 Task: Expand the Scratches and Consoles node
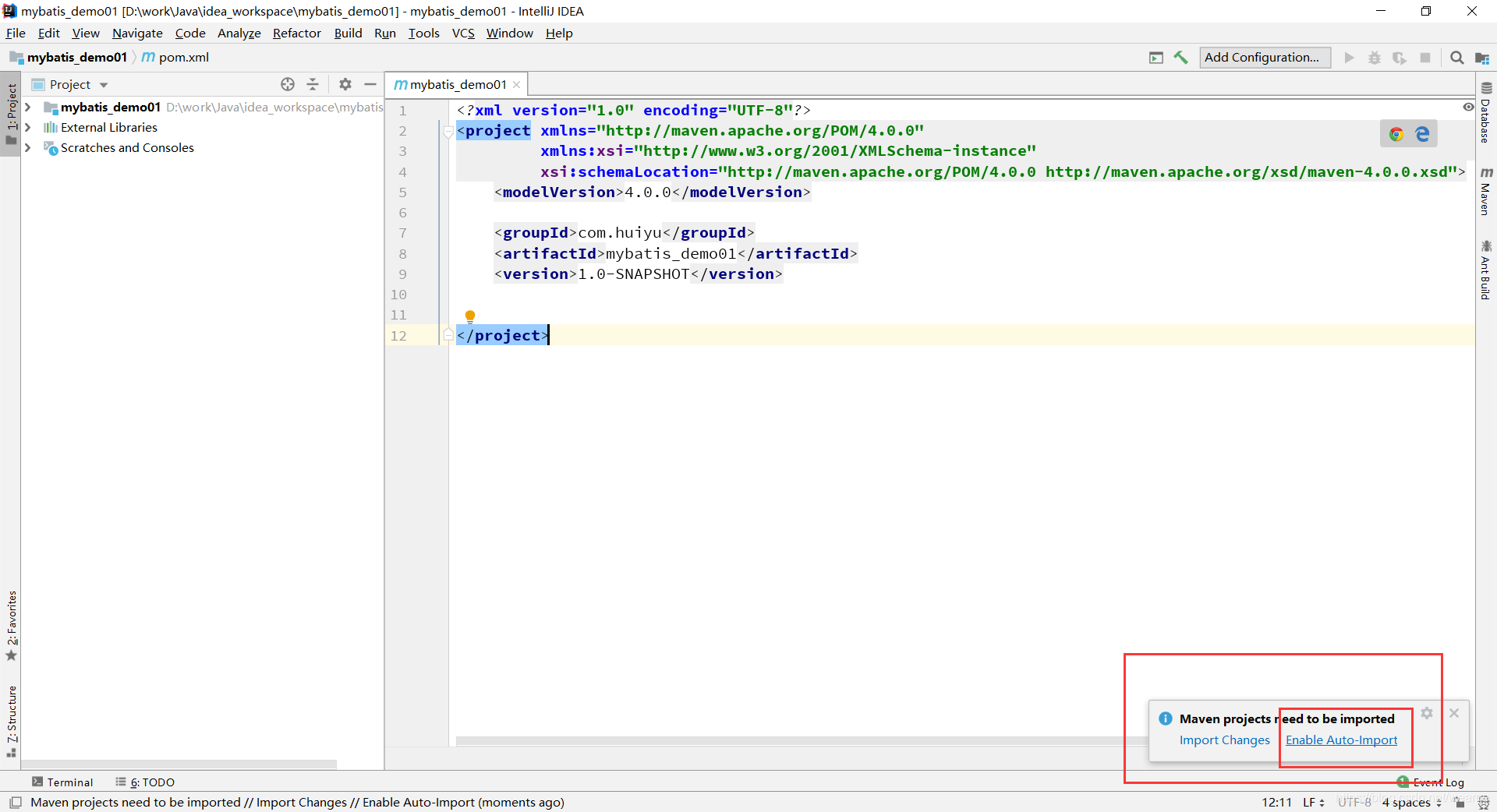click(28, 147)
